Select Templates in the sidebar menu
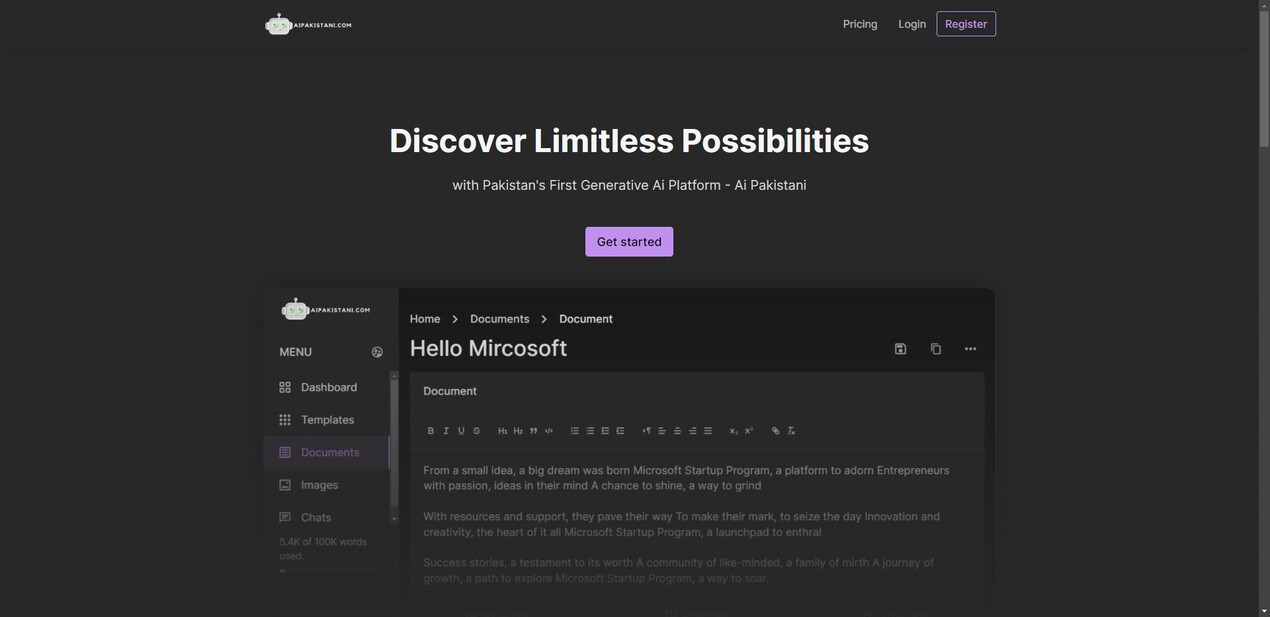This screenshot has width=1270, height=617. pyautogui.click(x=327, y=420)
